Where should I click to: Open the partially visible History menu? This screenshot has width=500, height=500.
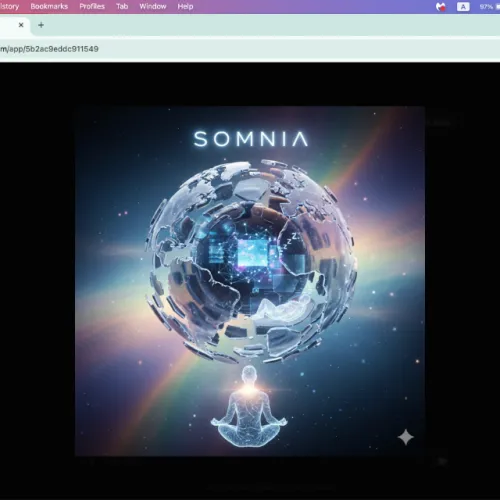click(x=9, y=6)
